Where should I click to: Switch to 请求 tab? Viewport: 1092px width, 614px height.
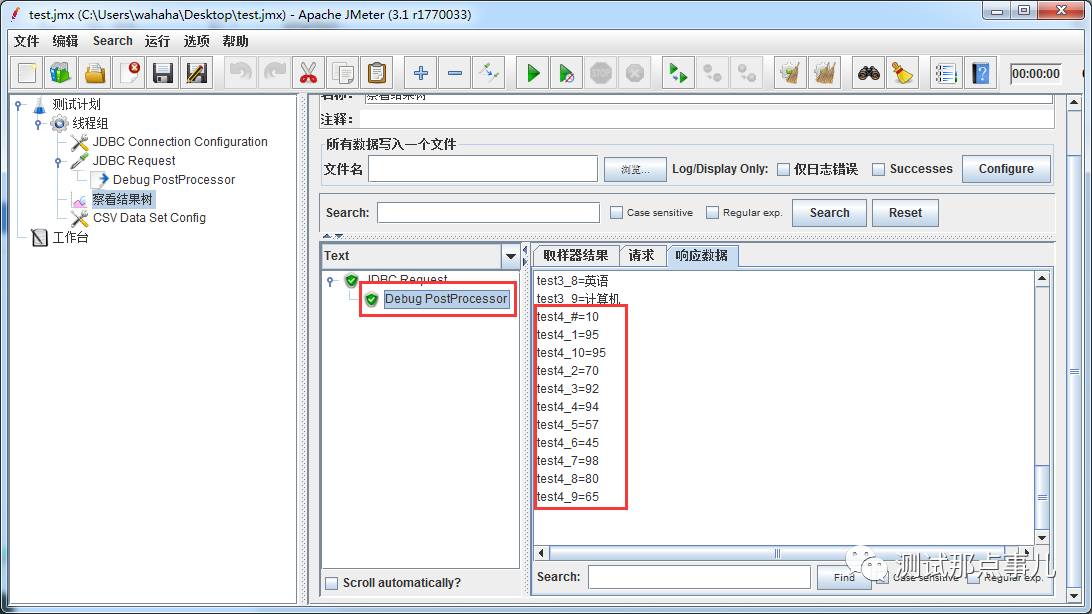(641, 255)
